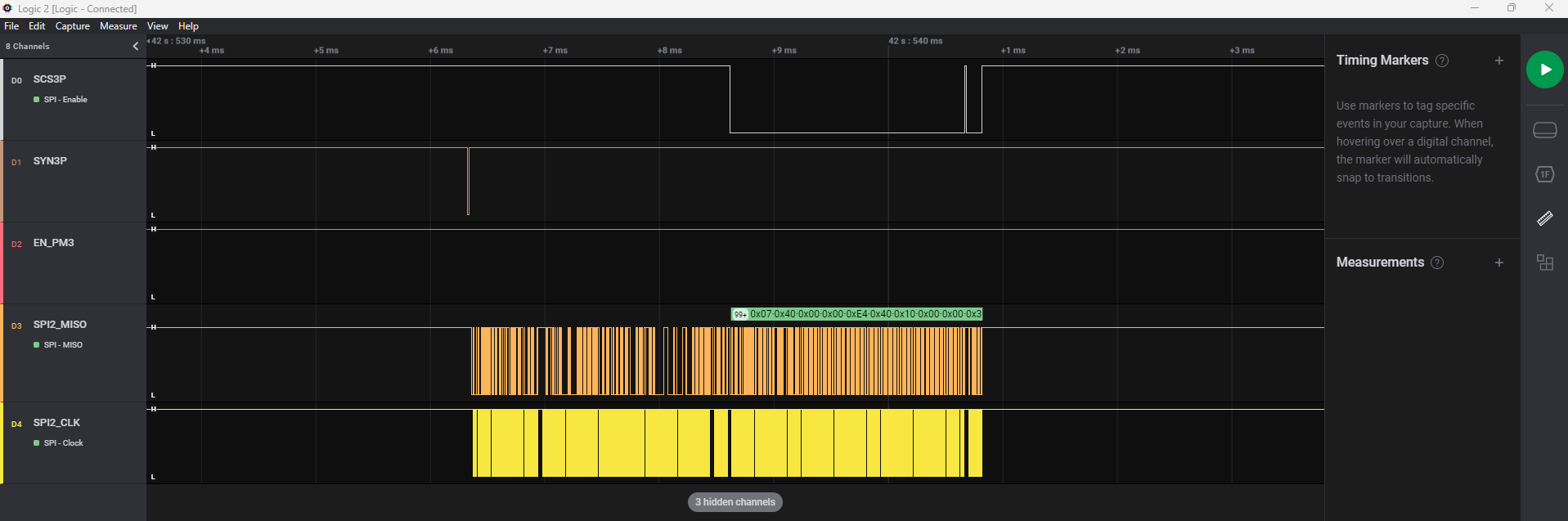Add a new timing marker with plus
The width and height of the screenshot is (1568, 521).
click(1498, 61)
